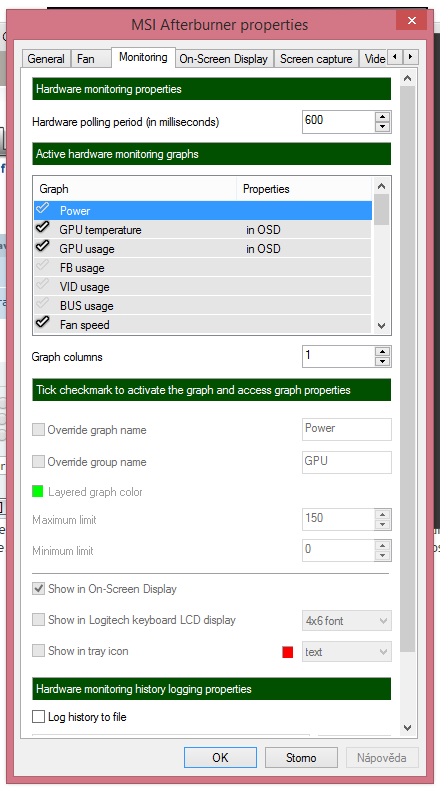
Task: Click main panel scroll up arrow
Action: (x=408, y=79)
